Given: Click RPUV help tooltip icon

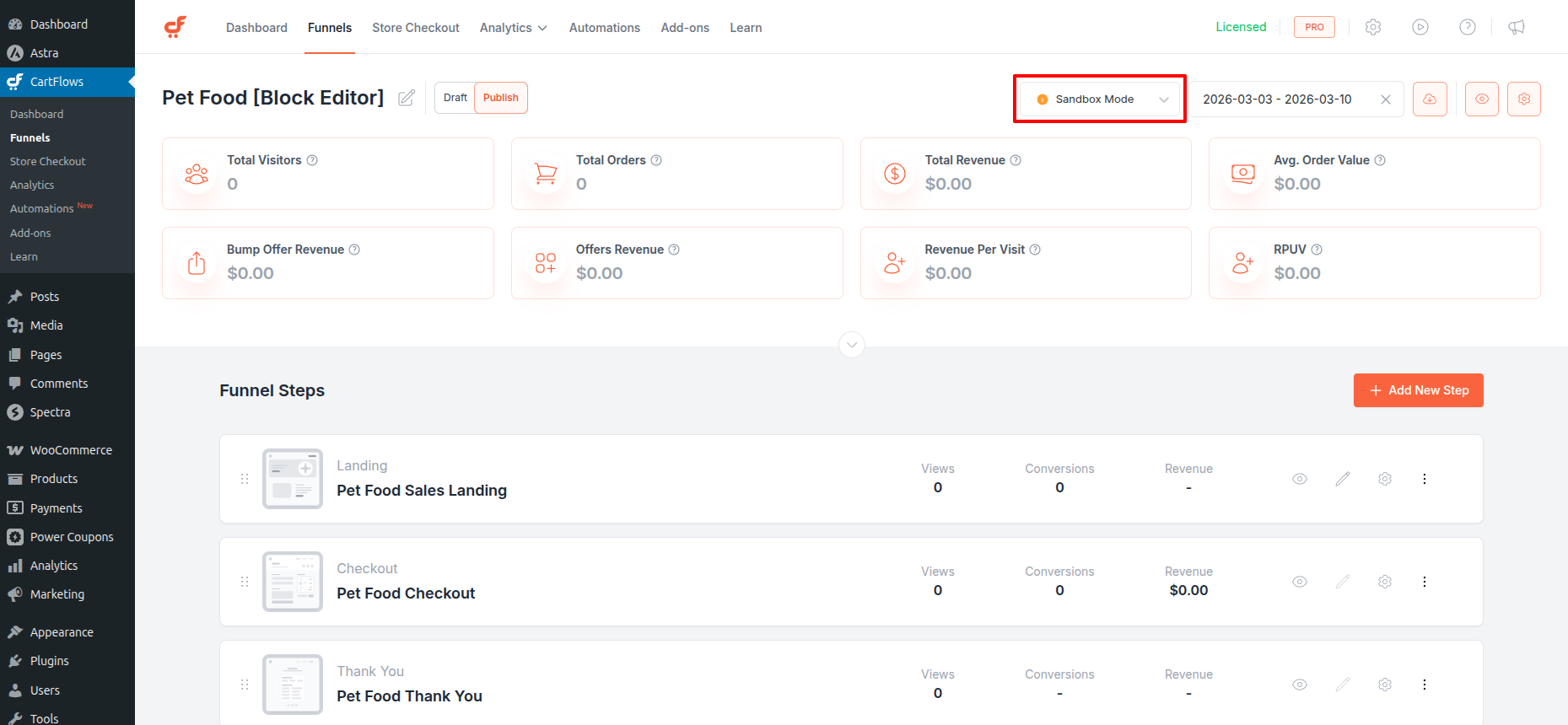Looking at the screenshot, I should click(x=1317, y=250).
